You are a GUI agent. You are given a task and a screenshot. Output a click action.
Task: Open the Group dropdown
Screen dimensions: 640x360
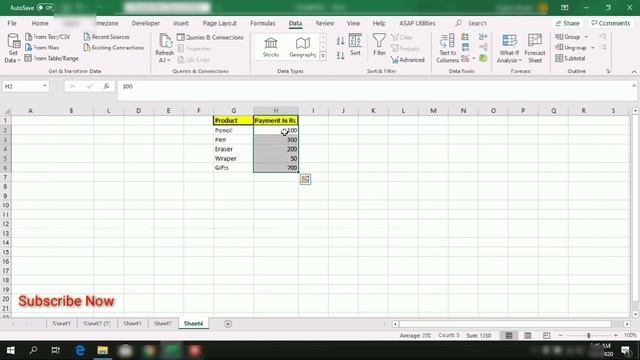coord(586,37)
